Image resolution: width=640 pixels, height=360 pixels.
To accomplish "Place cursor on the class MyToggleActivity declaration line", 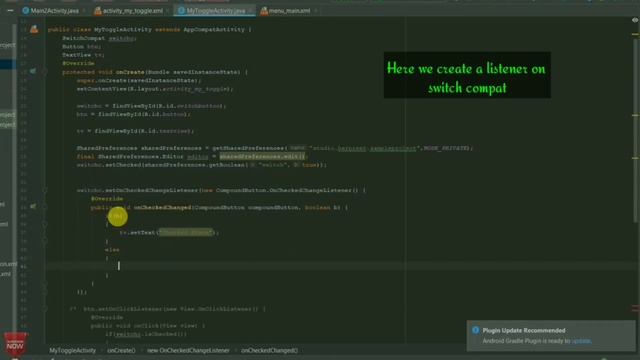I will (149, 30).
